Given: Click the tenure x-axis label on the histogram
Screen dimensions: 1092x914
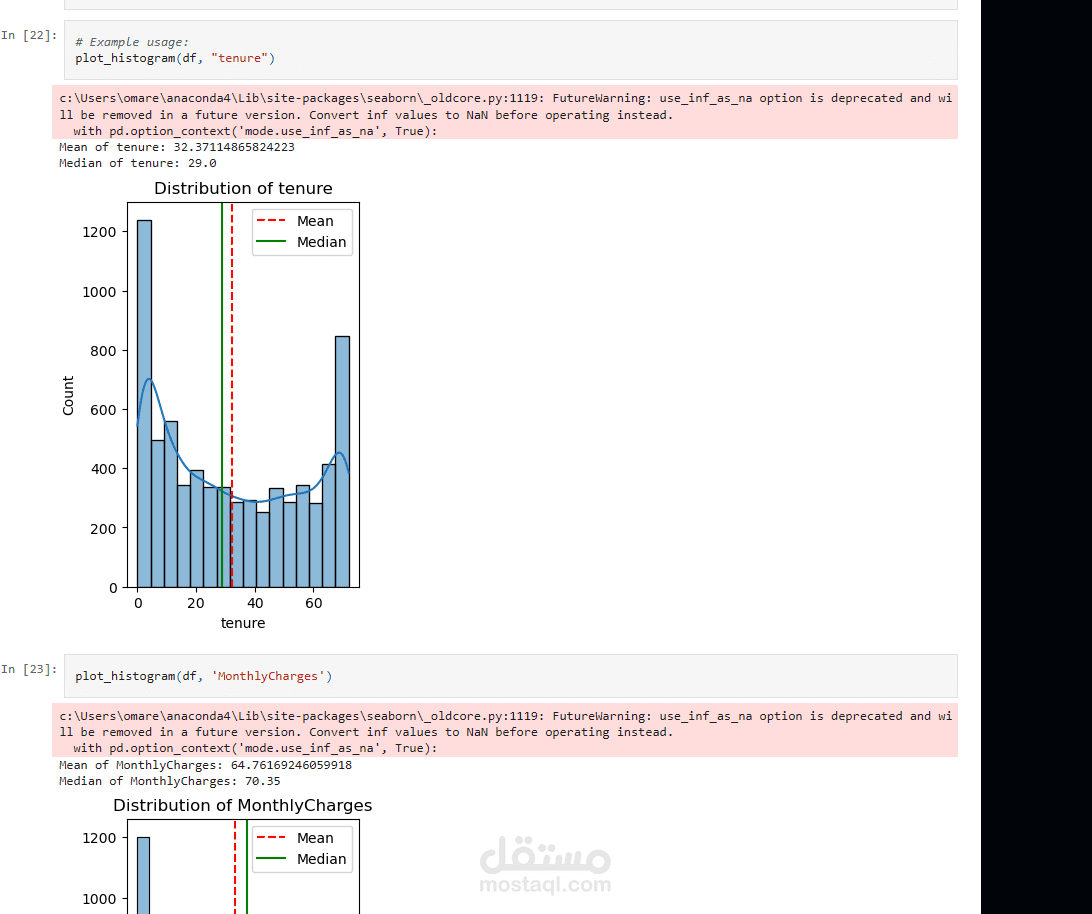Looking at the screenshot, I should click(x=243, y=622).
